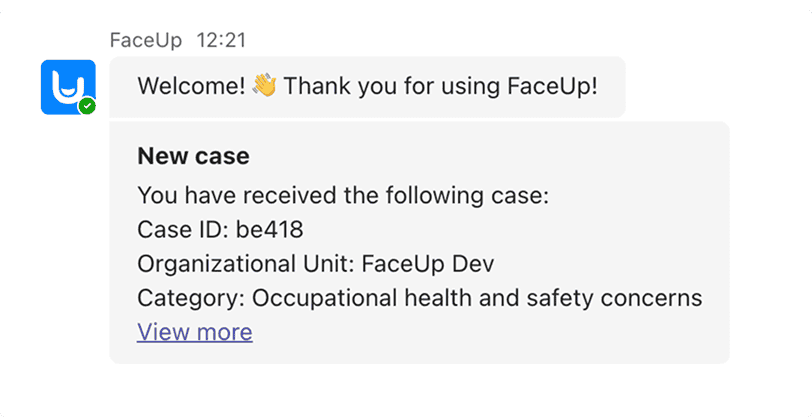Open the View more link
The width and height of the screenshot is (812, 417).
195,332
